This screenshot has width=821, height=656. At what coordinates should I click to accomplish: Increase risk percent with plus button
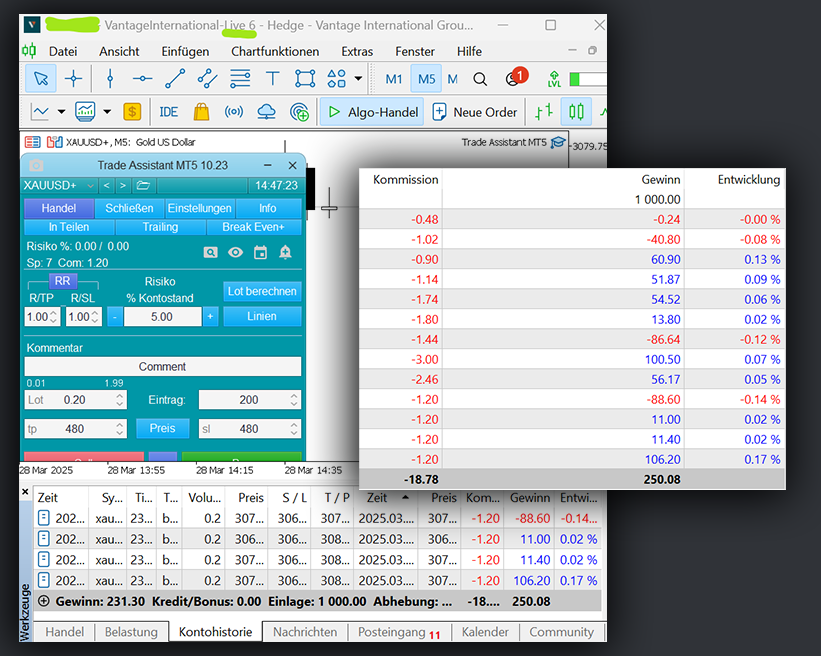pos(210,317)
